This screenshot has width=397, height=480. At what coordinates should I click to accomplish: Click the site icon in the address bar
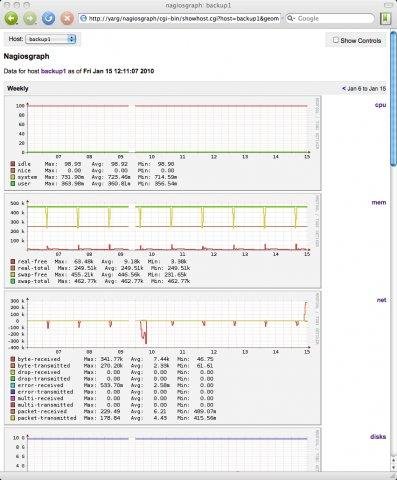[84, 19]
